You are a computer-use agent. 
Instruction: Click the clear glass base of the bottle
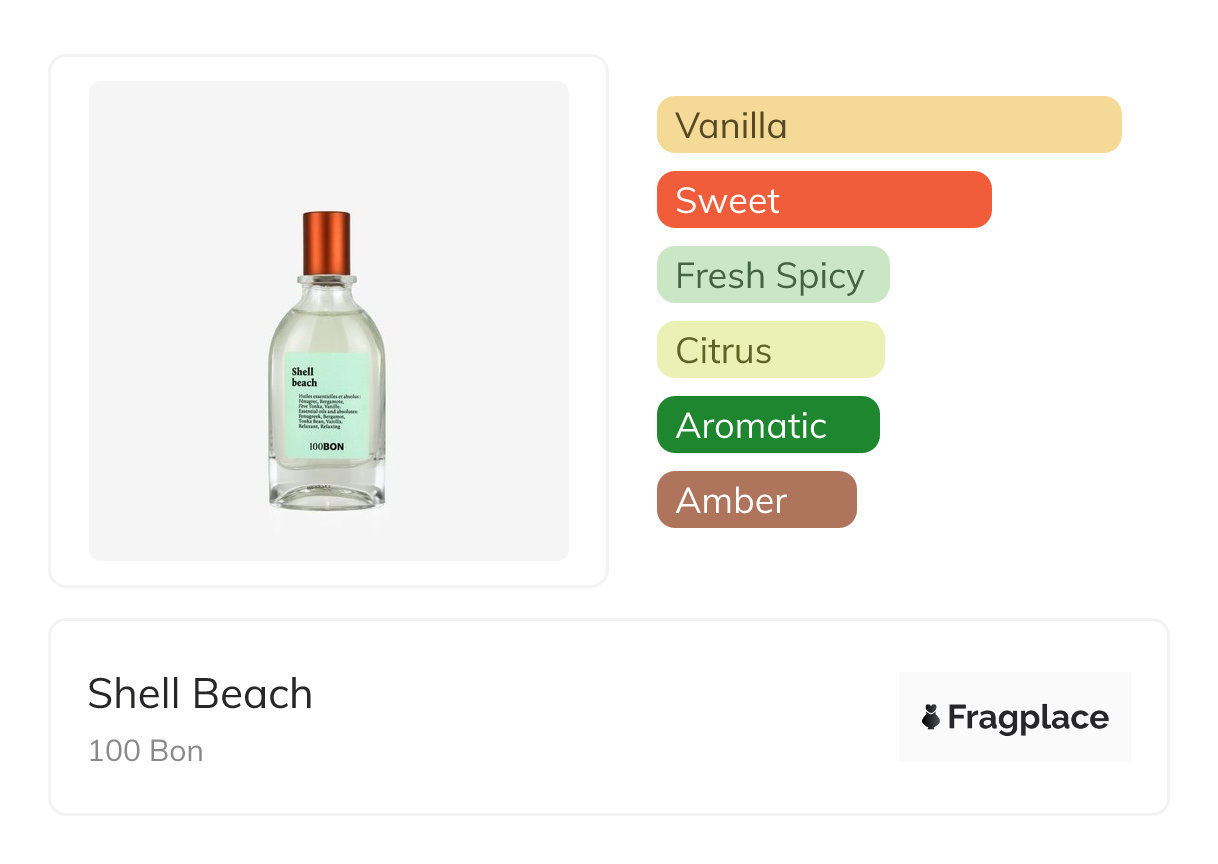tap(327, 490)
